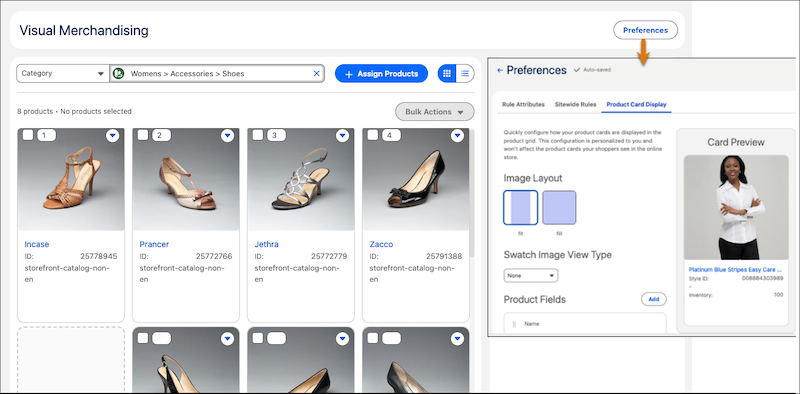Click ID value 25778945 on Incase card
The height and width of the screenshot is (394, 800).
point(98,256)
